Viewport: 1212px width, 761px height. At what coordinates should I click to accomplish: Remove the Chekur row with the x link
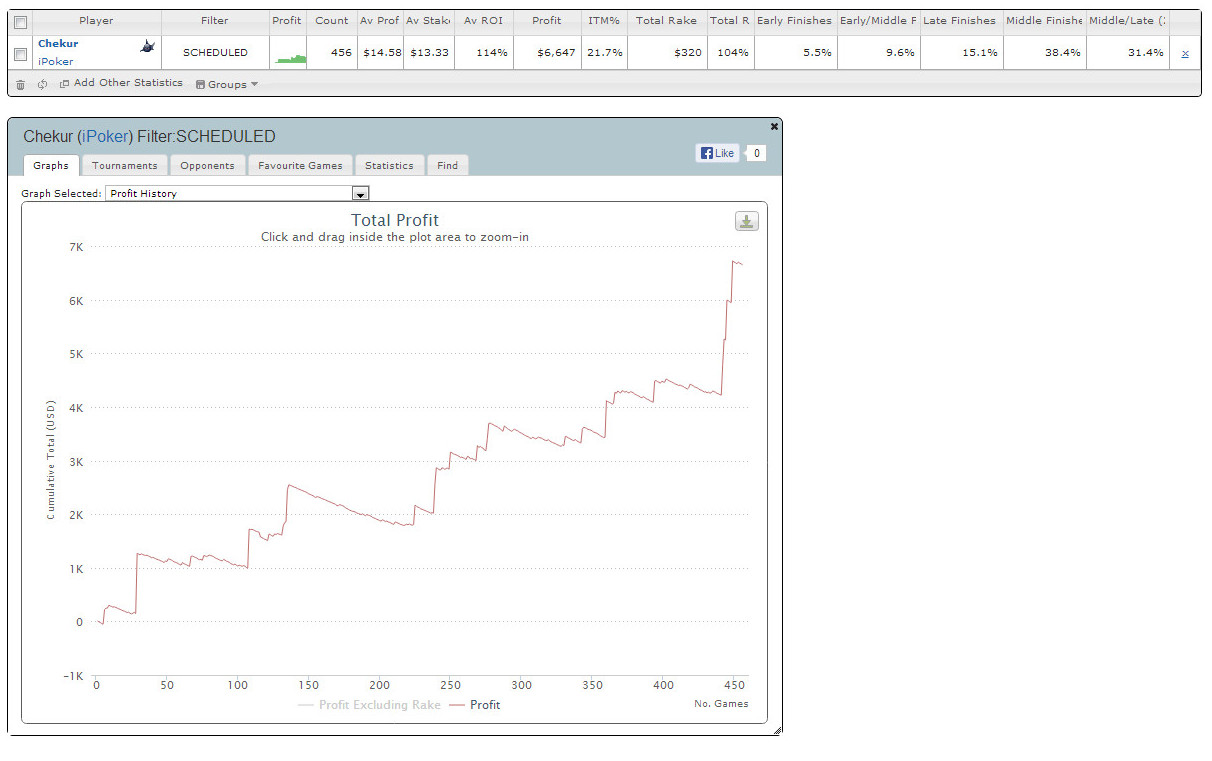pyautogui.click(x=1185, y=53)
